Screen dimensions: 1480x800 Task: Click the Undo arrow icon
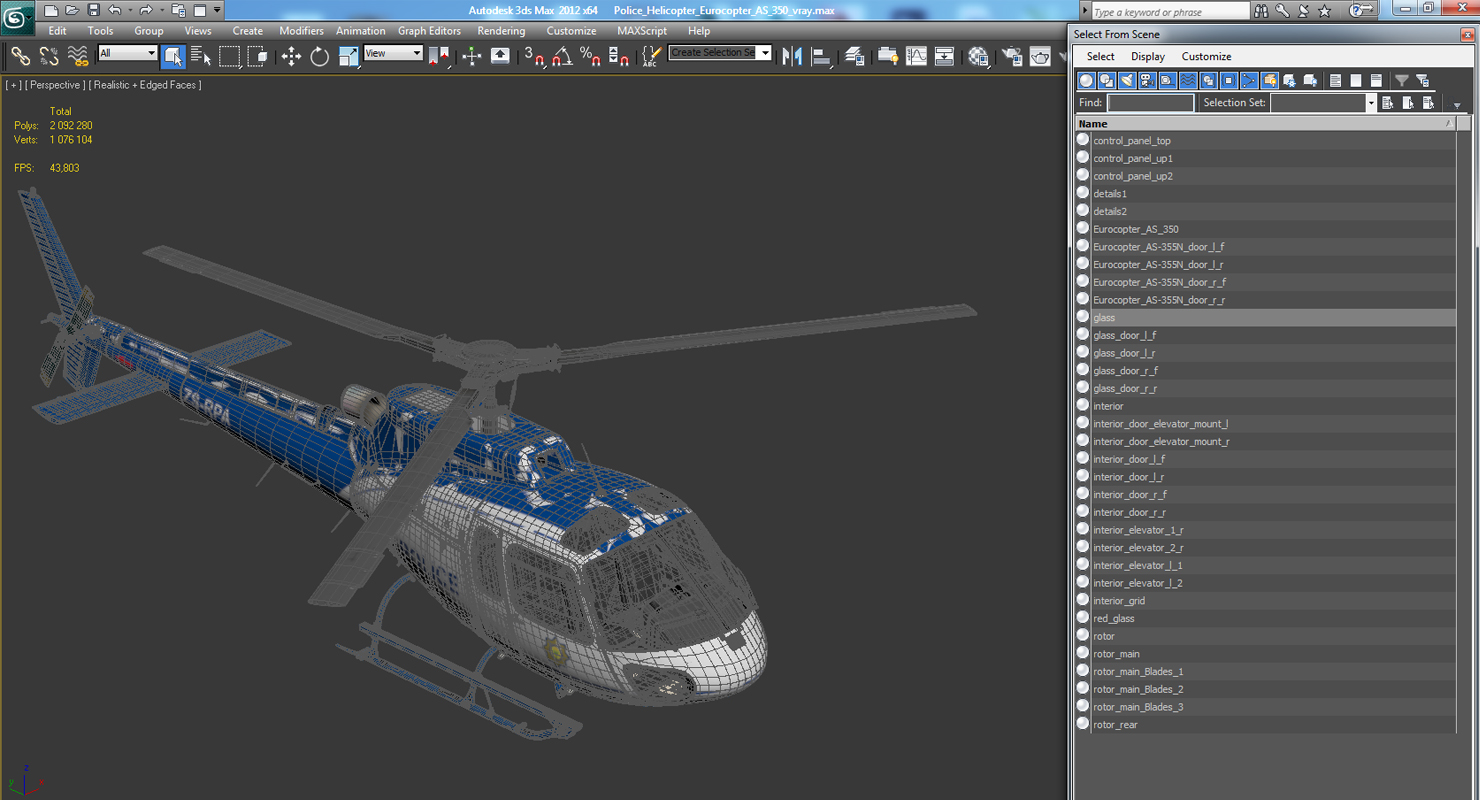tap(115, 10)
